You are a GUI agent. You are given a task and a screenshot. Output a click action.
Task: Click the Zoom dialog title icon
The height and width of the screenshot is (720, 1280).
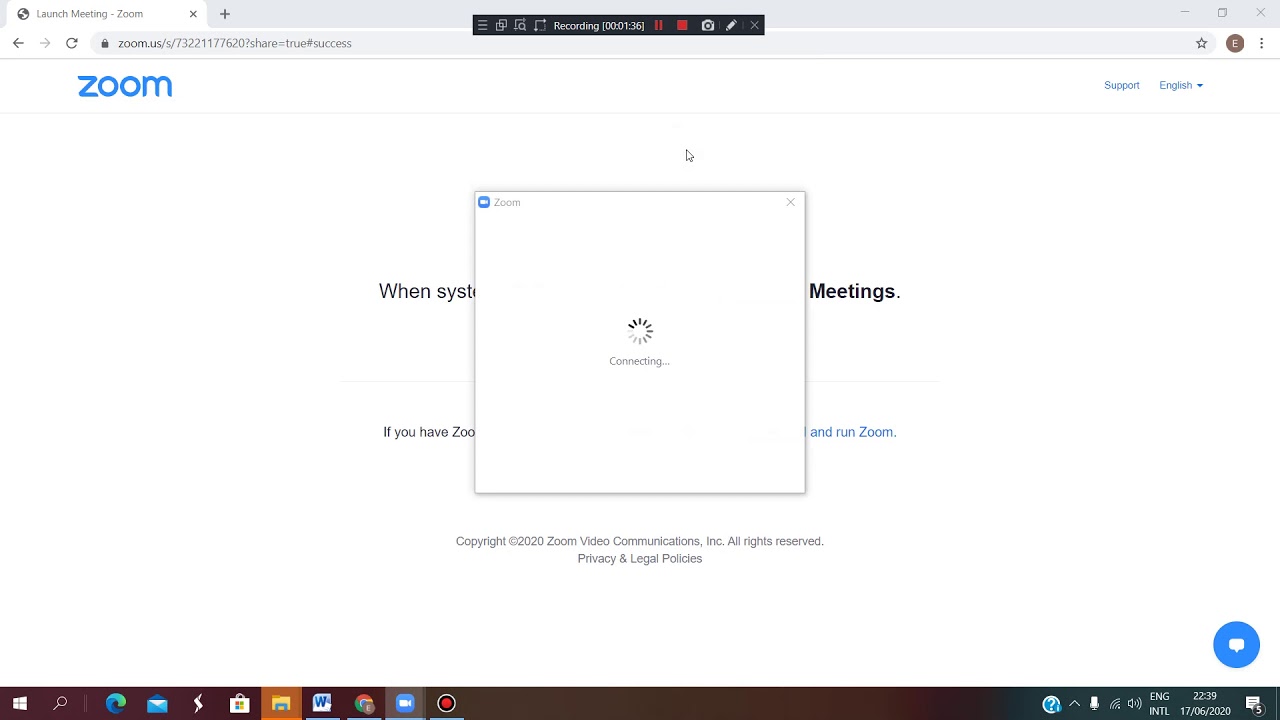[484, 202]
